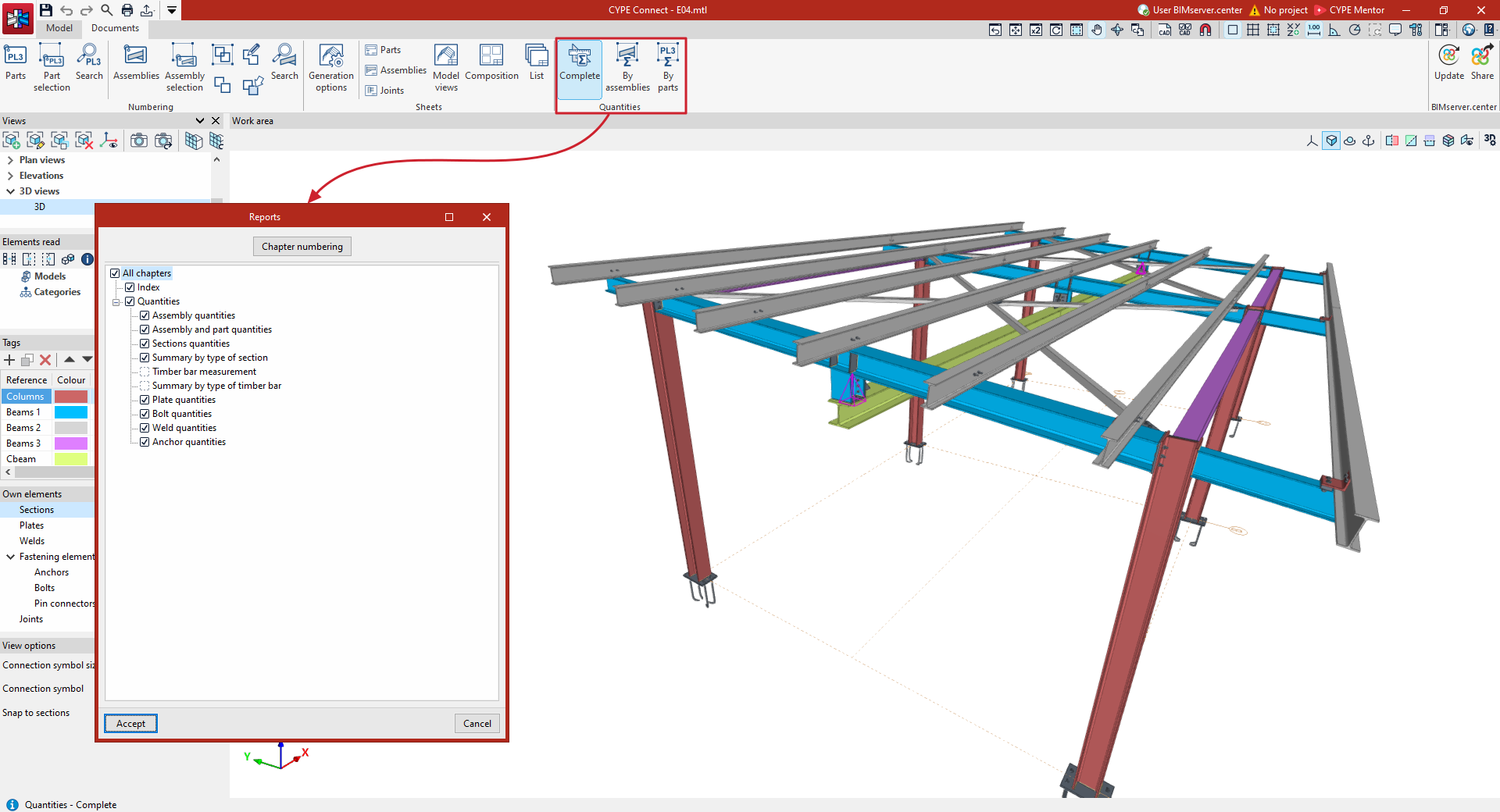Click the Beams 1 blue colour swatch
The image size is (1500, 812).
point(71,412)
